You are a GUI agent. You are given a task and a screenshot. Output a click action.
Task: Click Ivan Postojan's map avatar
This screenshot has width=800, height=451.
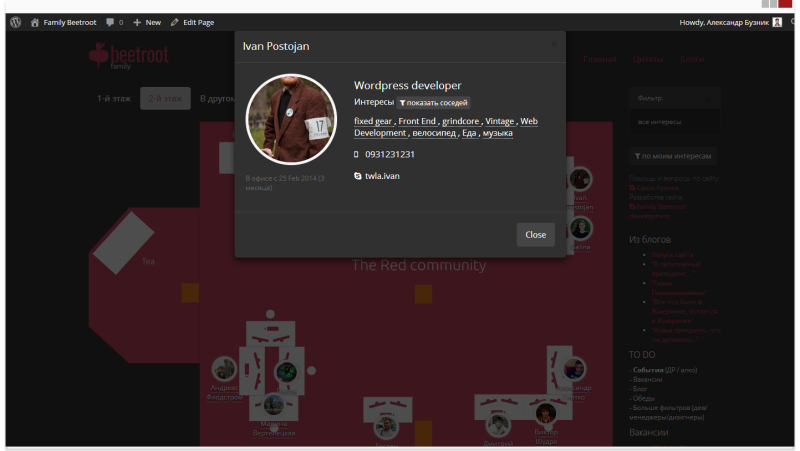coord(580,179)
